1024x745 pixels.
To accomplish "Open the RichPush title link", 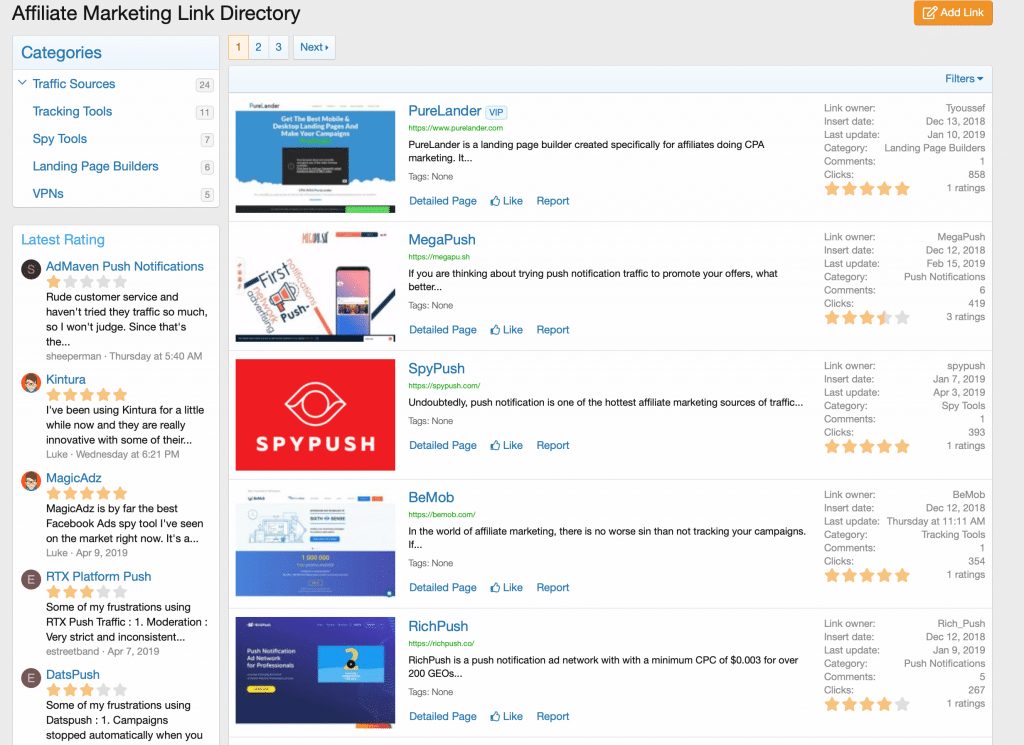I will coord(438,626).
